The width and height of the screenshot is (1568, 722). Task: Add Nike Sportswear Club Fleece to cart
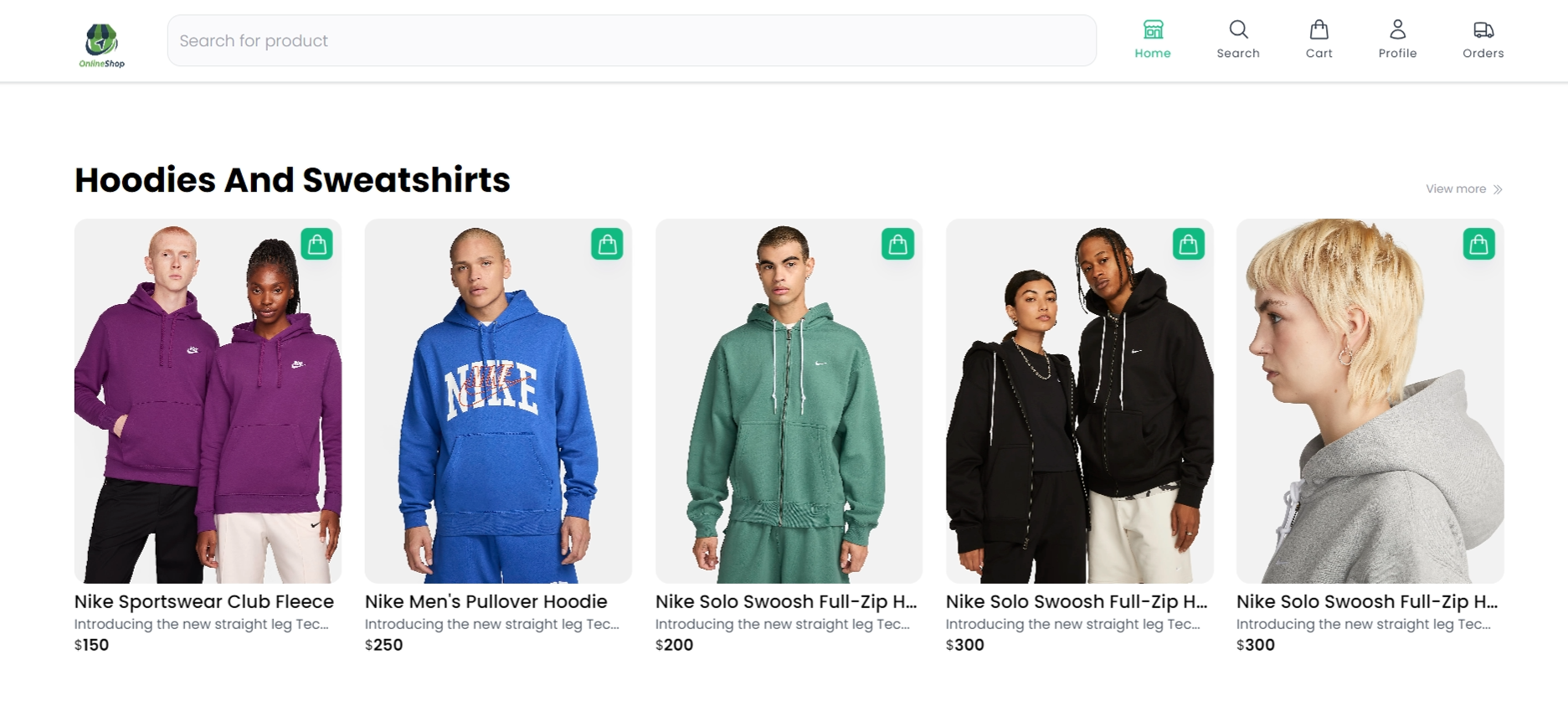coord(316,245)
